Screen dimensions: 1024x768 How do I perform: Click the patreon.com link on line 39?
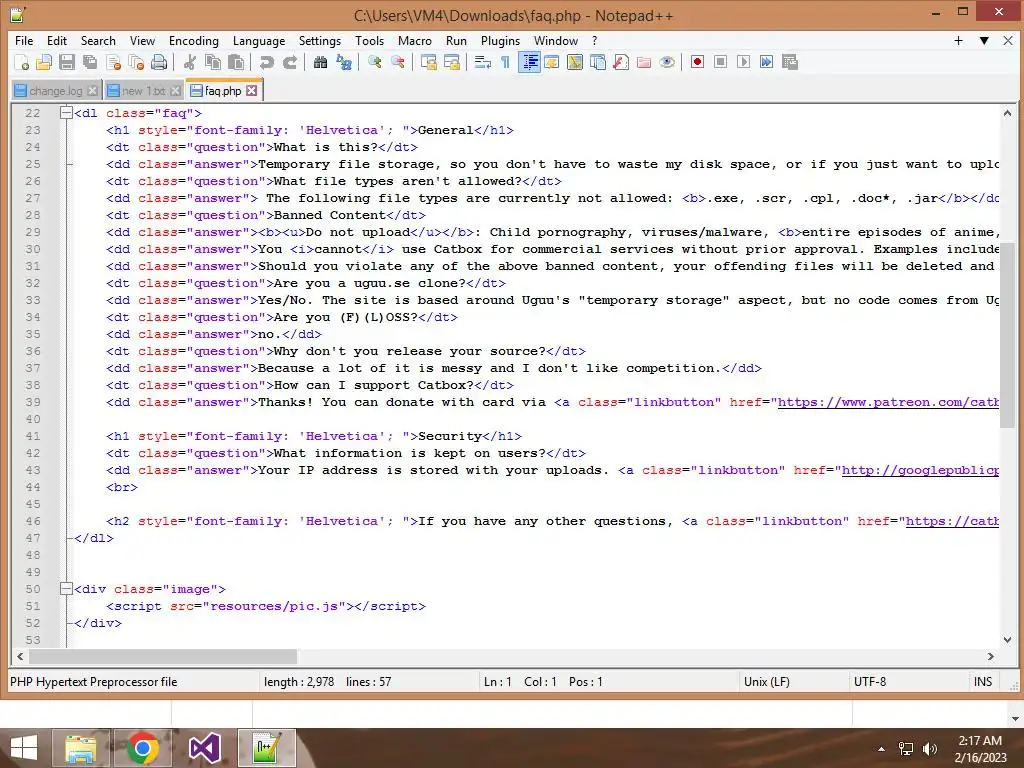pyautogui.click(x=888, y=402)
